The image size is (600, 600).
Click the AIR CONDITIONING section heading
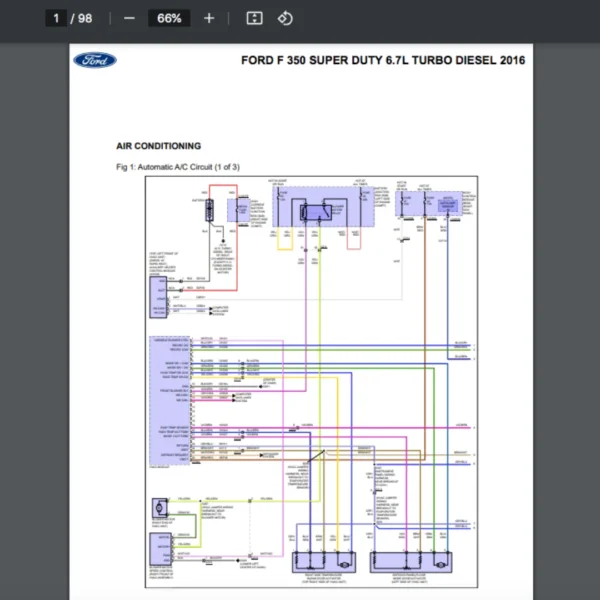point(159,146)
